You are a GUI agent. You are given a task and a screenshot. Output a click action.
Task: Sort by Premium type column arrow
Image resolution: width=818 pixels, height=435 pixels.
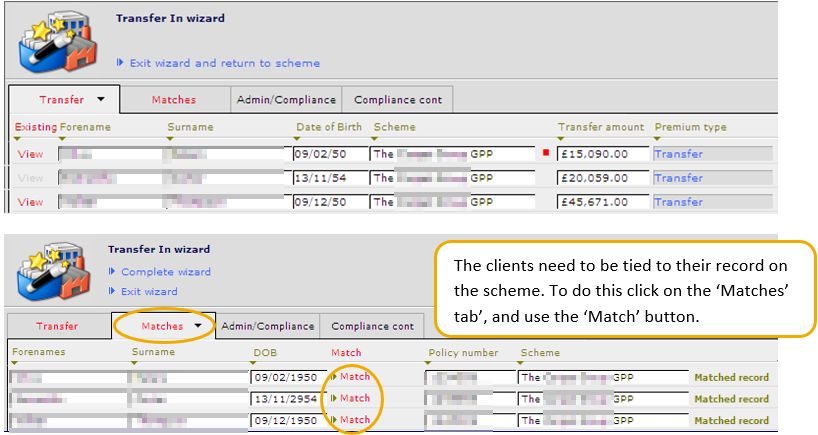657,139
